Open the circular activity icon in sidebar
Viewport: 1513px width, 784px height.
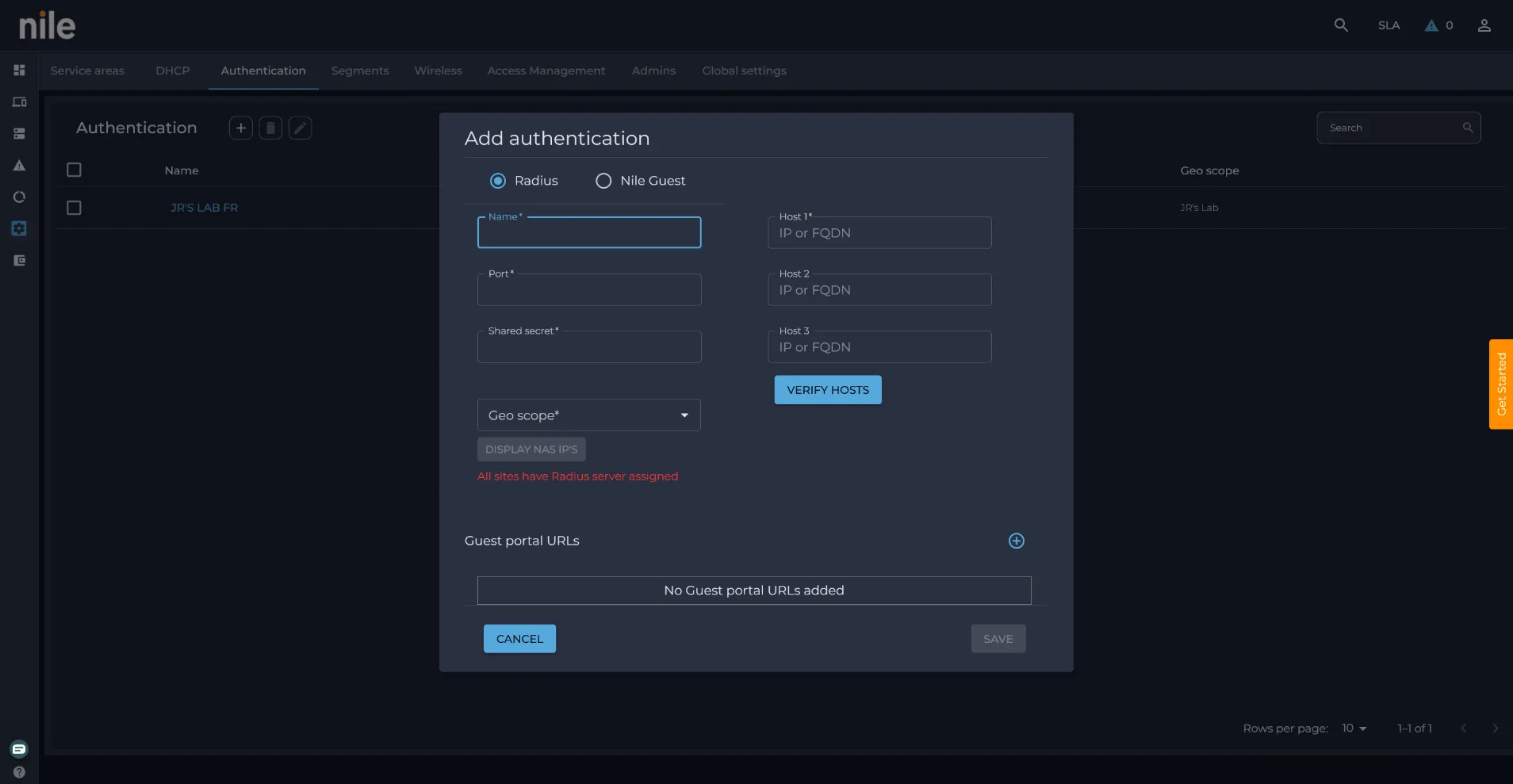[19, 197]
